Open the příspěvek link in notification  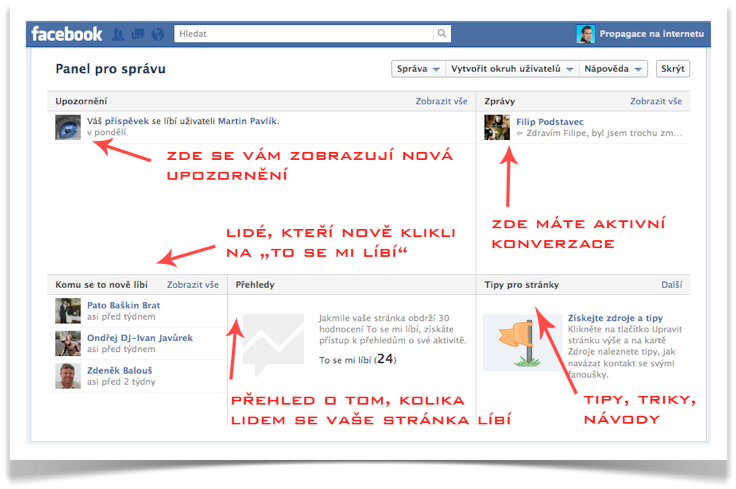pyautogui.click(x=126, y=121)
